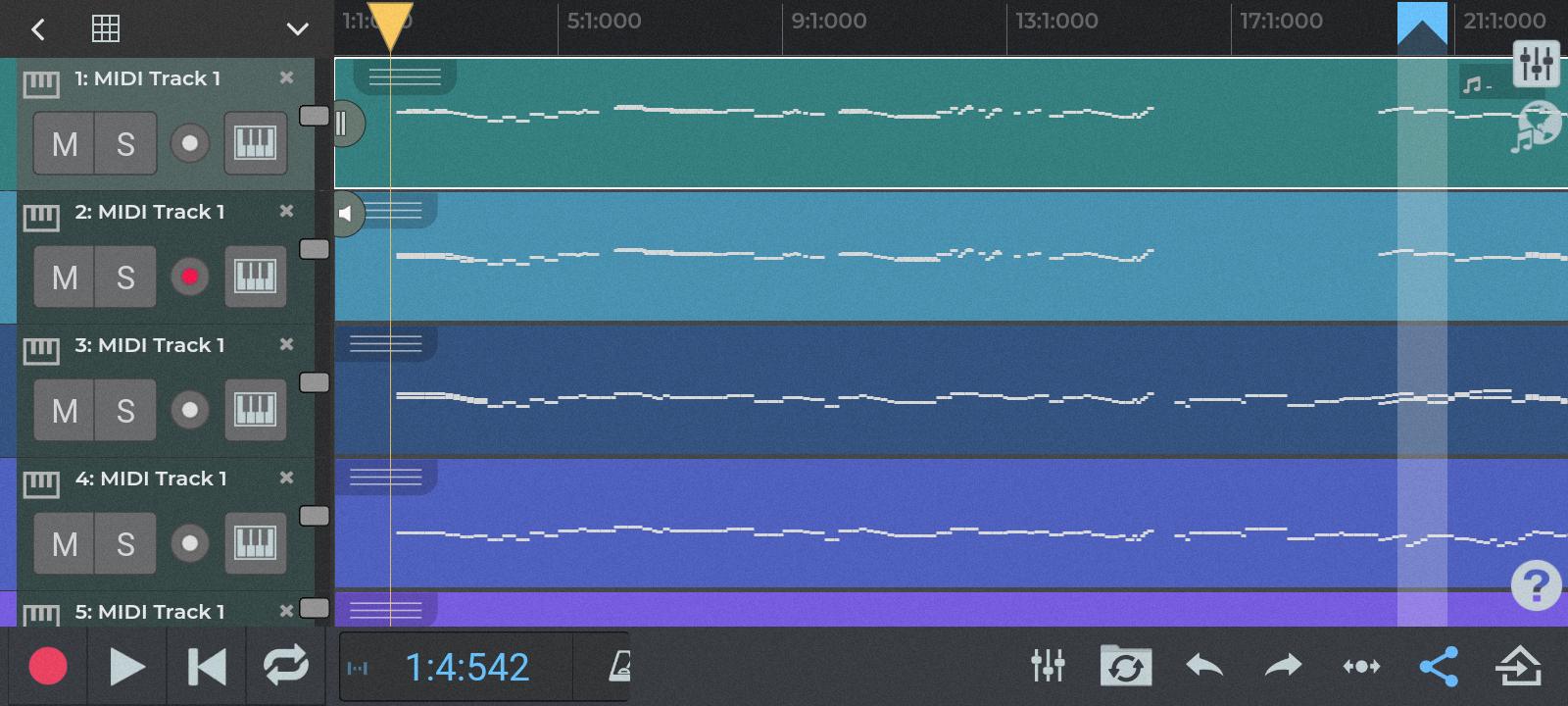Select track 2 MIDI type icon
The width and height of the screenshot is (1568, 706).
[x=41, y=218]
